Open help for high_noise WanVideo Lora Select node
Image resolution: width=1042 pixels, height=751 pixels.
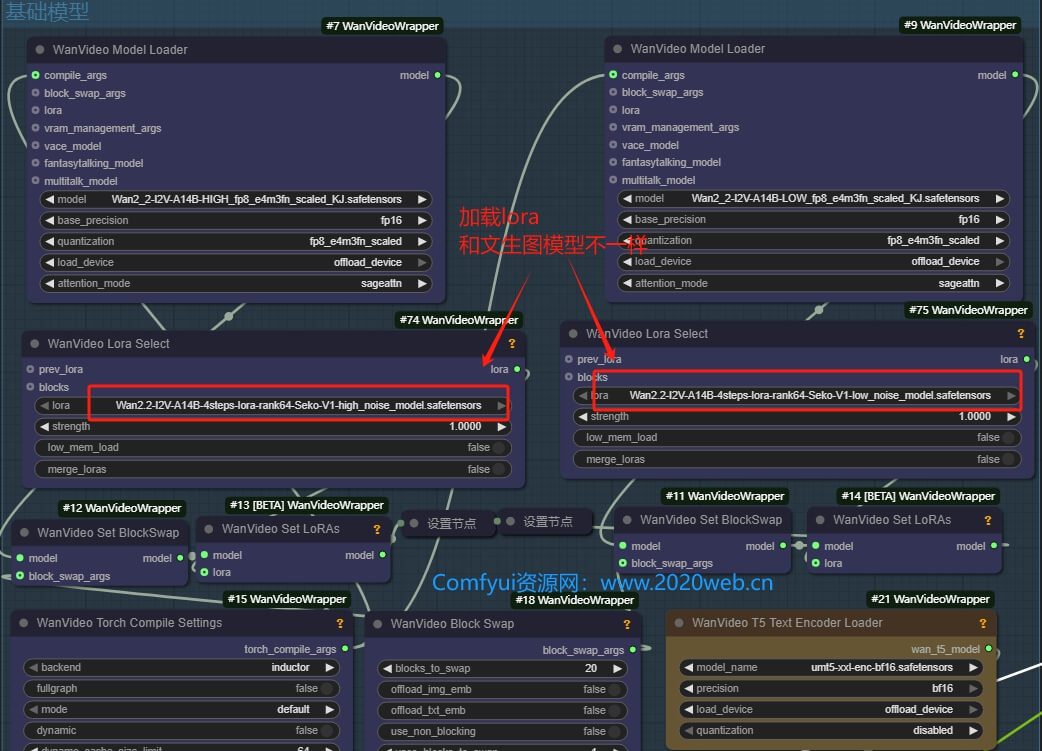pyautogui.click(x=512, y=344)
